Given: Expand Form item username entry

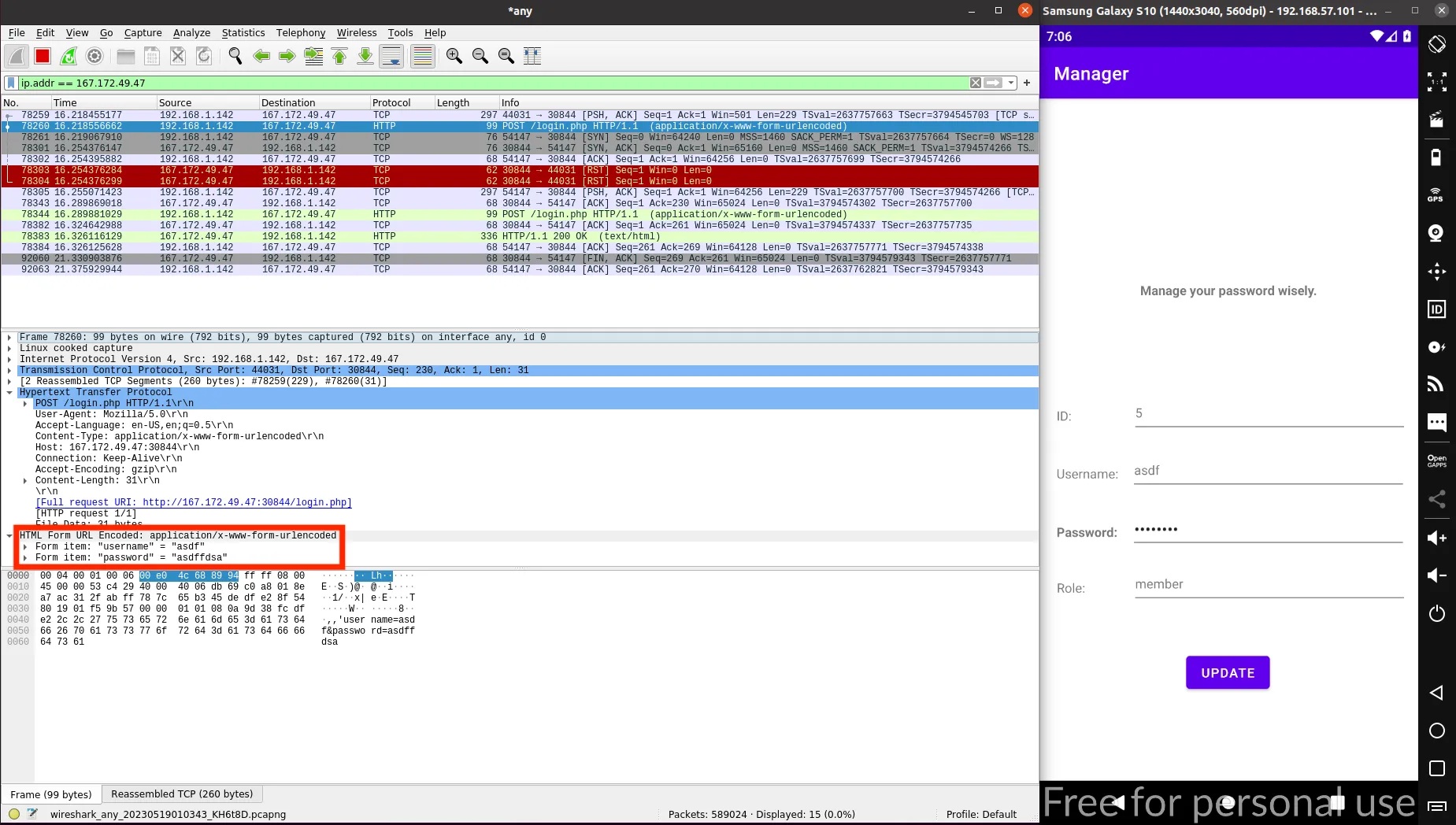Looking at the screenshot, I should [25, 546].
